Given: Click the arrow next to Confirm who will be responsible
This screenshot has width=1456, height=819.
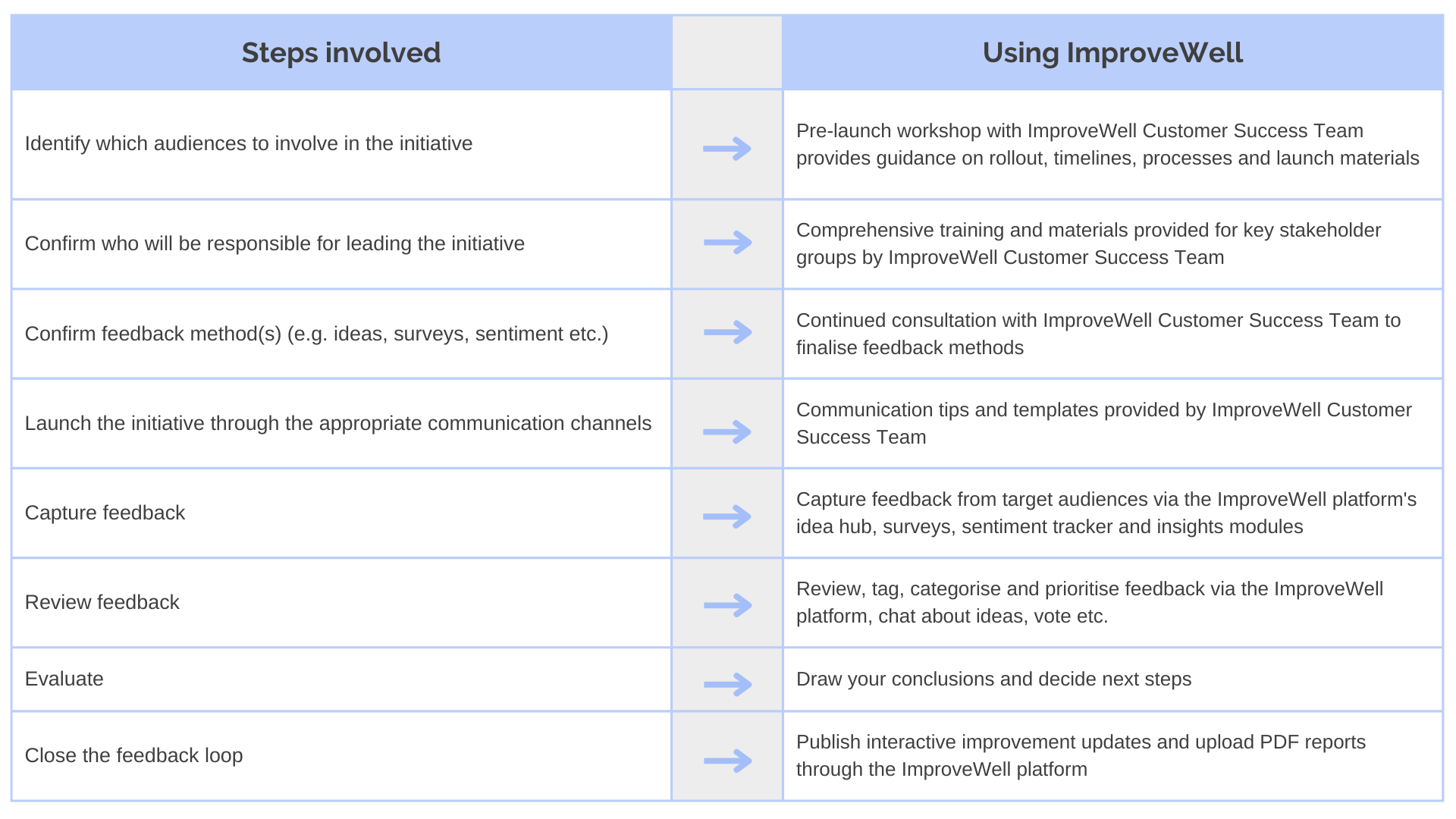Looking at the screenshot, I should (727, 243).
